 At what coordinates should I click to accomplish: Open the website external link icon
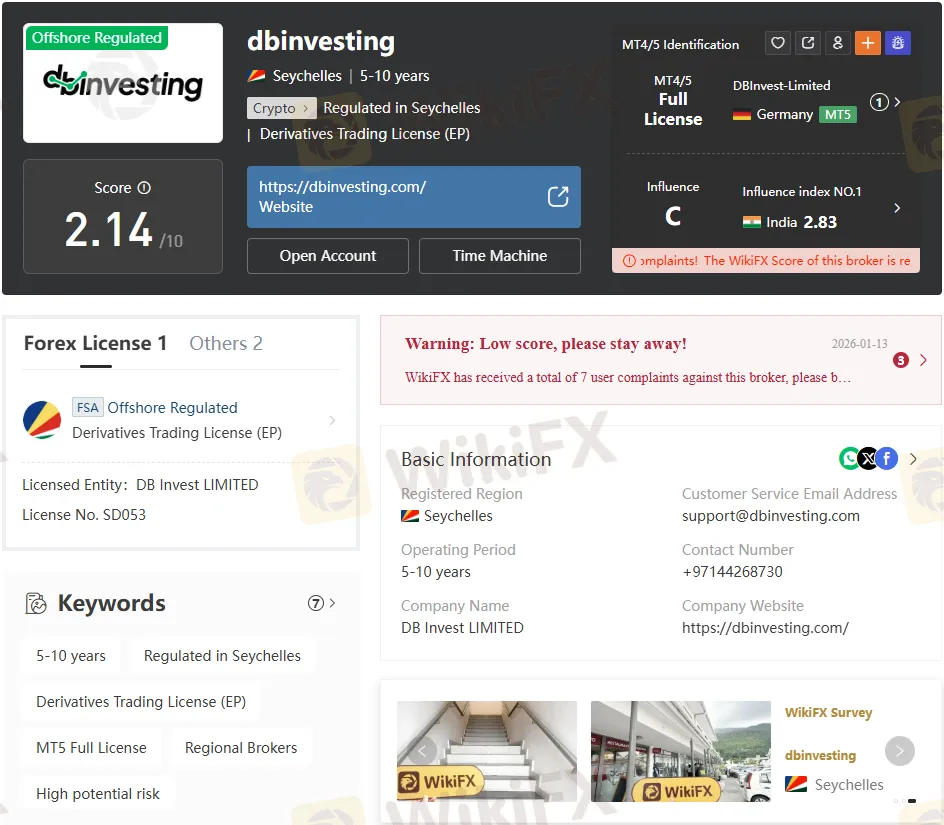point(558,198)
